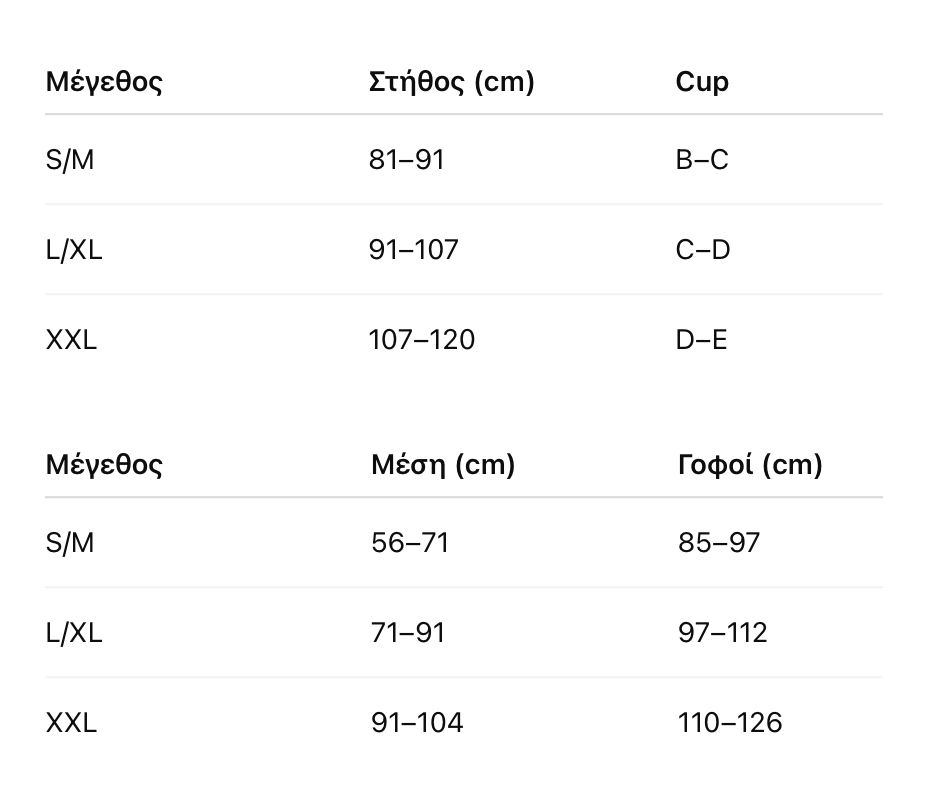Click the 110–126 hips measurement cell
This screenshot has height=807, width=931.
pos(729,723)
